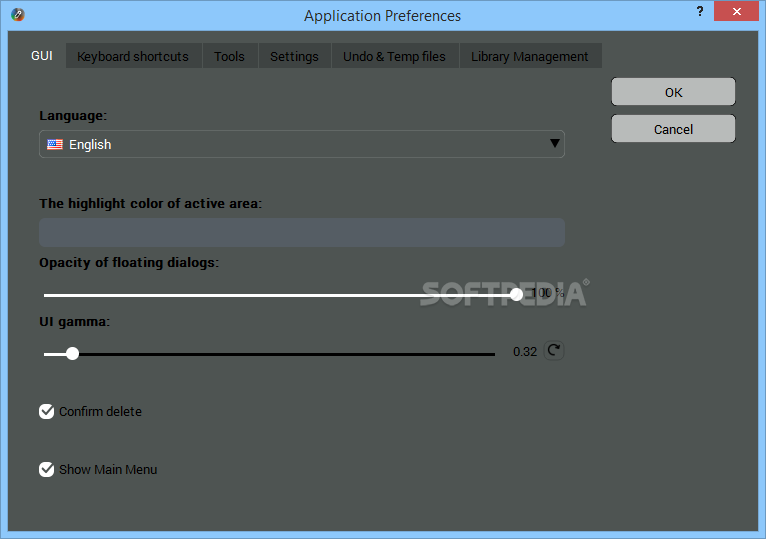Close the Application Preferences dialog
The image size is (766, 539).
pyautogui.click(x=736, y=11)
